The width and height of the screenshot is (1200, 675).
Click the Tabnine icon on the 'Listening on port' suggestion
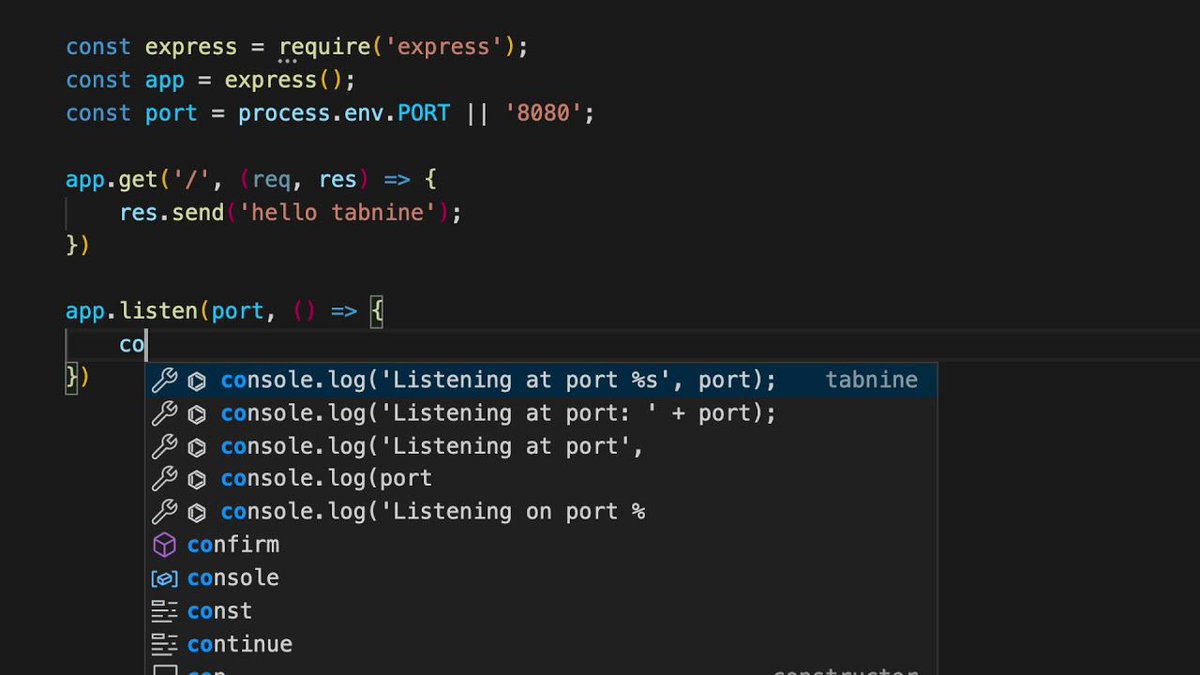(x=196, y=511)
